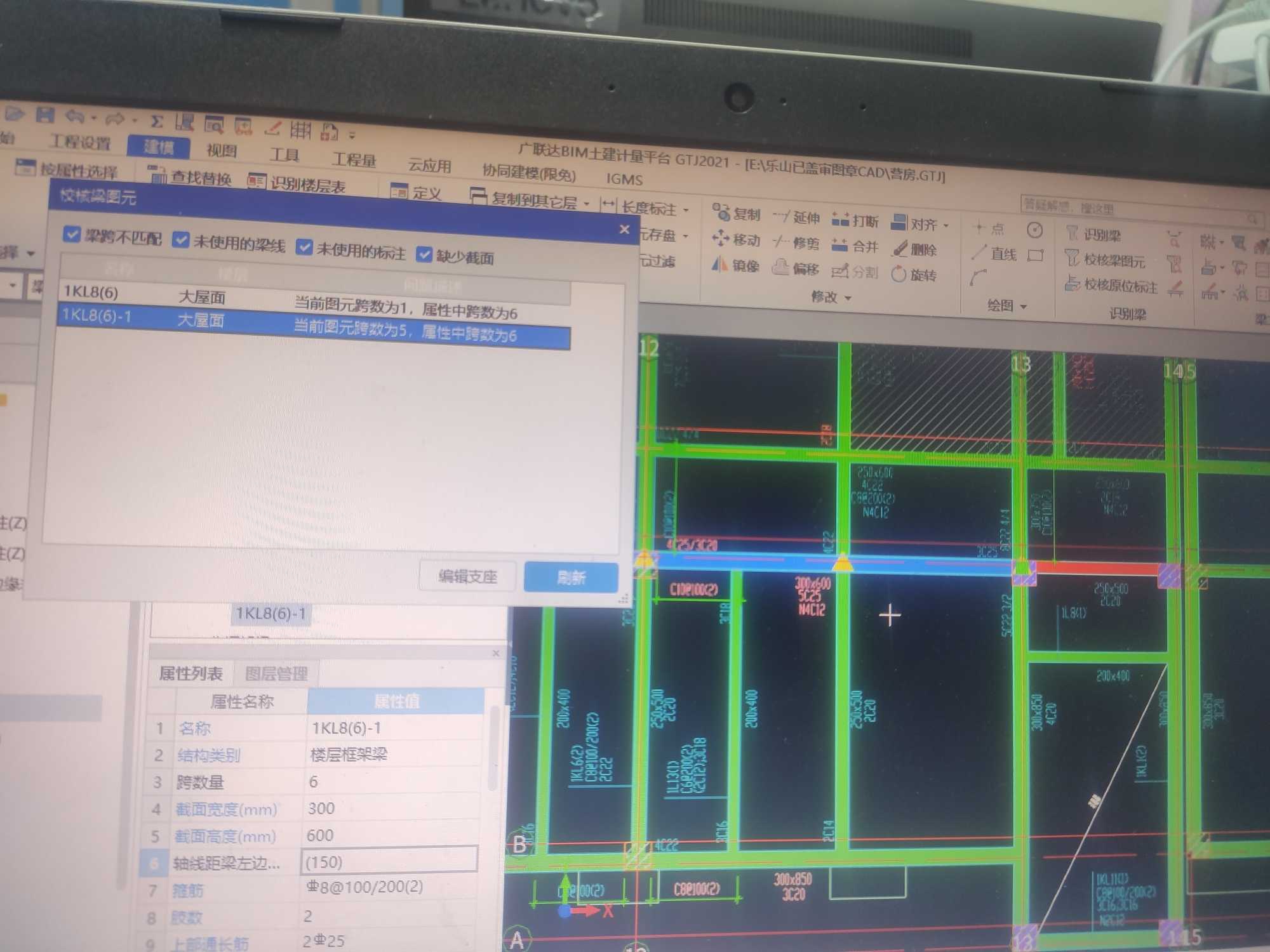The image size is (1270, 952).
Task: Select 点 (Point) drawing tool
Action: point(990,228)
